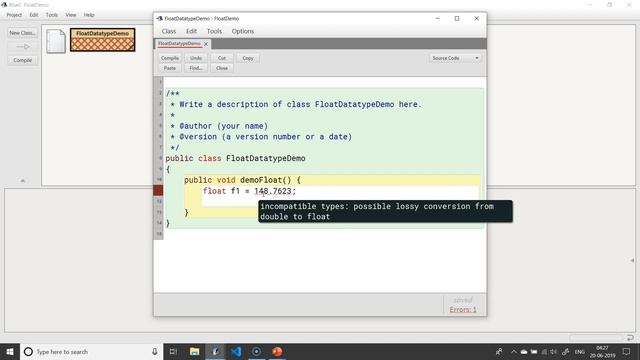Click the Cut button

(222, 58)
